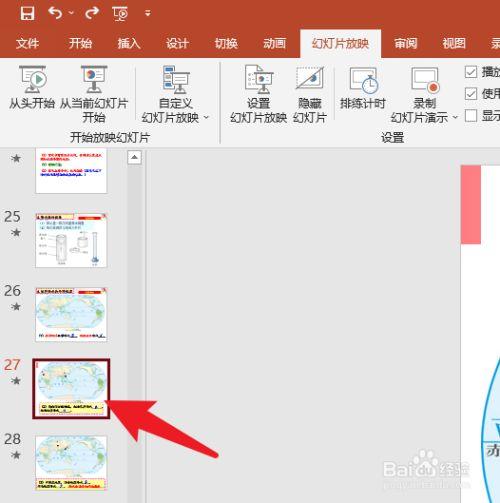Viewport: 500px width, 503px height.
Task: Switch to the 动画 tab
Action: (x=274, y=44)
